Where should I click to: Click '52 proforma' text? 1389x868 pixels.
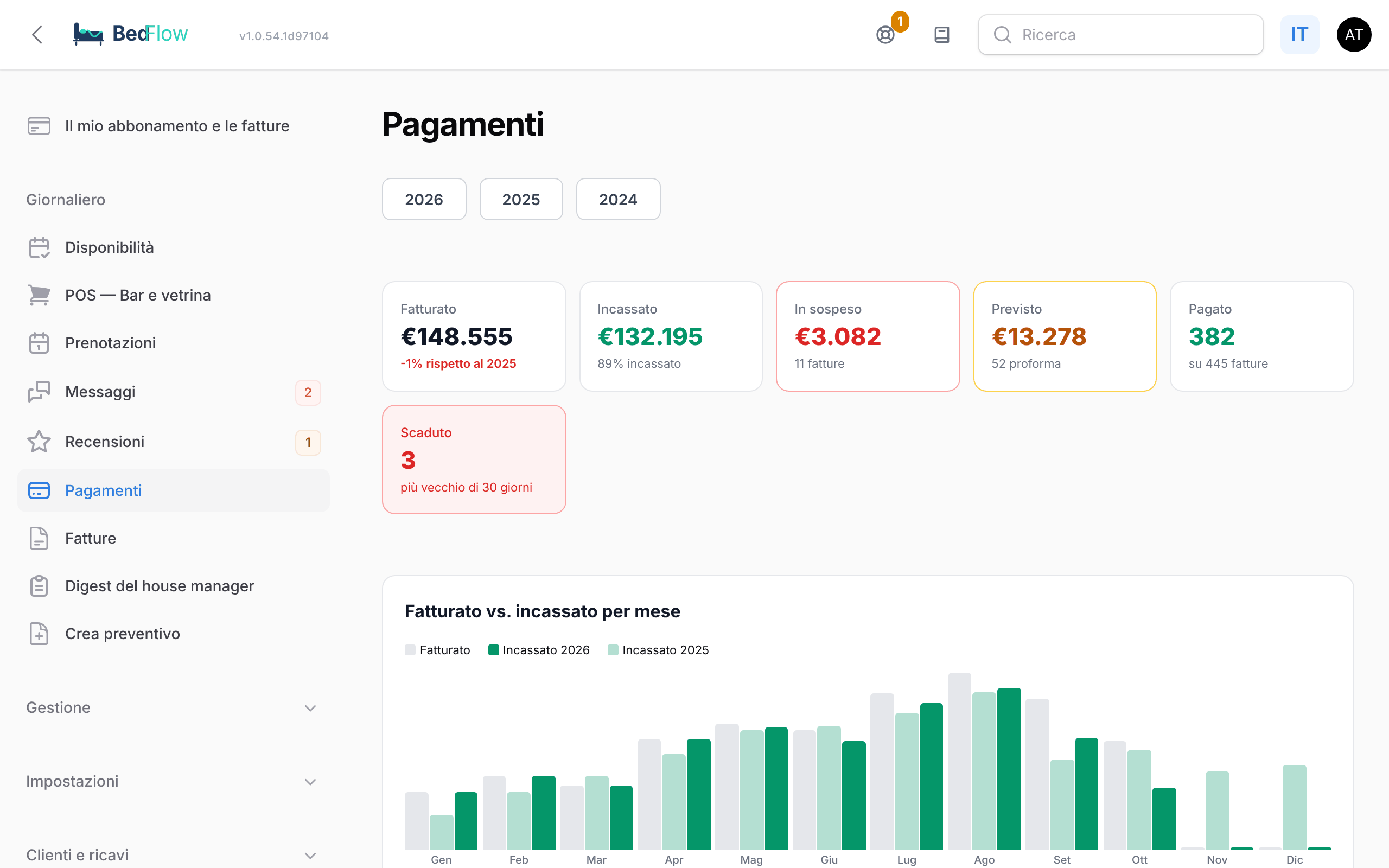1026,363
